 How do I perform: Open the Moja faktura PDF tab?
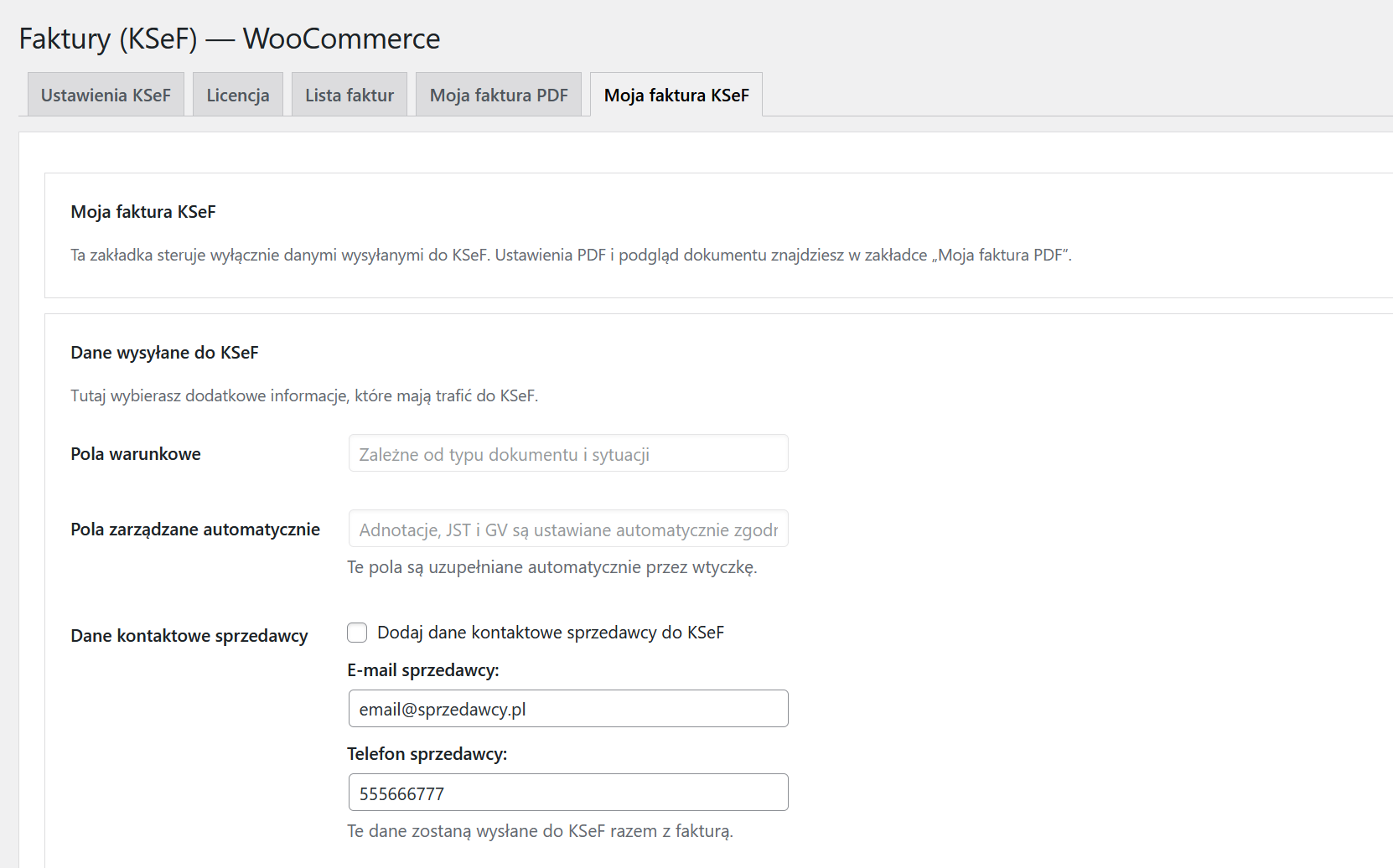coord(499,95)
